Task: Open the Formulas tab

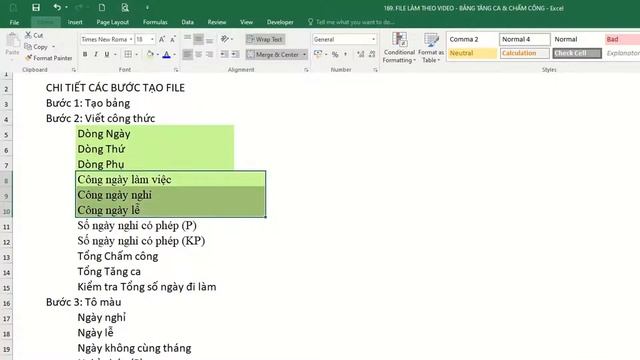Action: (155, 22)
